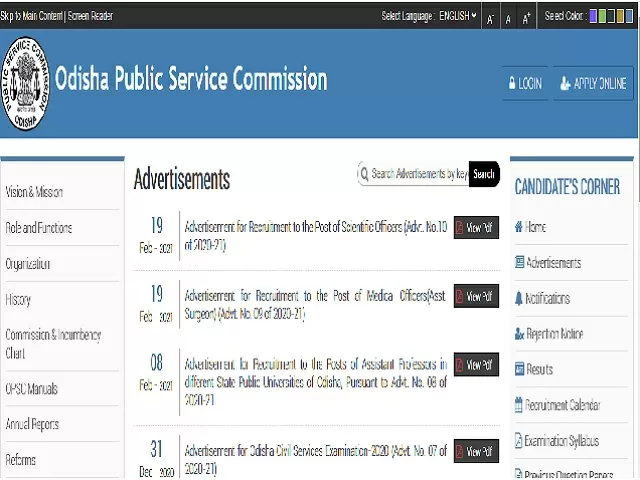Image resolution: width=640 pixels, height=480 pixels.
Task: Click the APPLY ONLINE button
Action: click(x=593, y=83)
